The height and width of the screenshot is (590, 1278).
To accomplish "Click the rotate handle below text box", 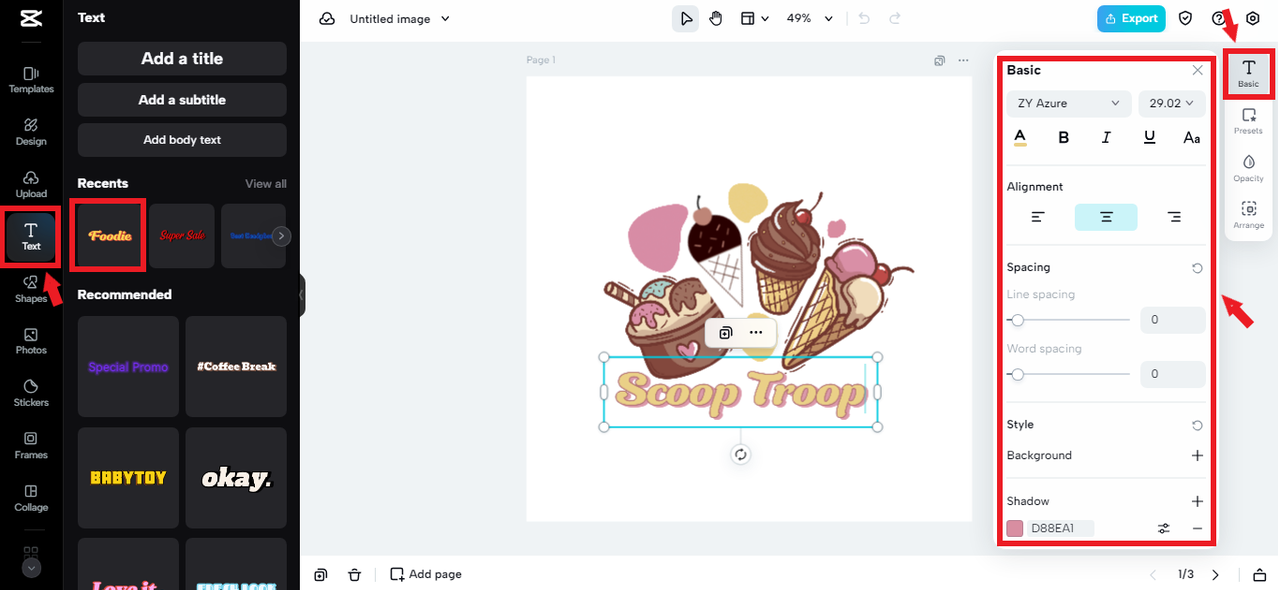I will tap(740, 455).
